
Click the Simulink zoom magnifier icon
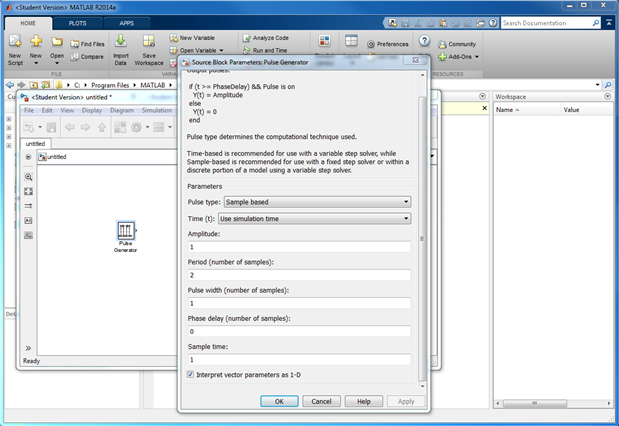(x=28, y=177)
